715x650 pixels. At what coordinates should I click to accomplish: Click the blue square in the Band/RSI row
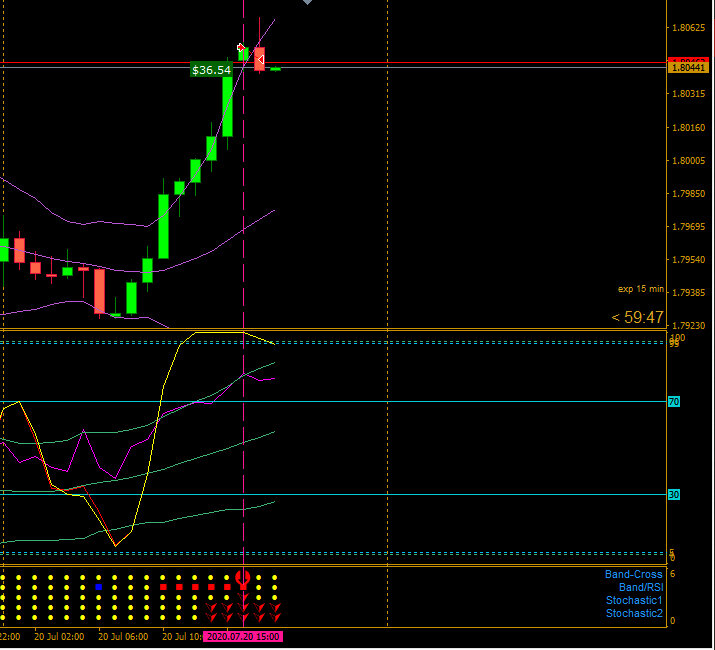point(98,587)
